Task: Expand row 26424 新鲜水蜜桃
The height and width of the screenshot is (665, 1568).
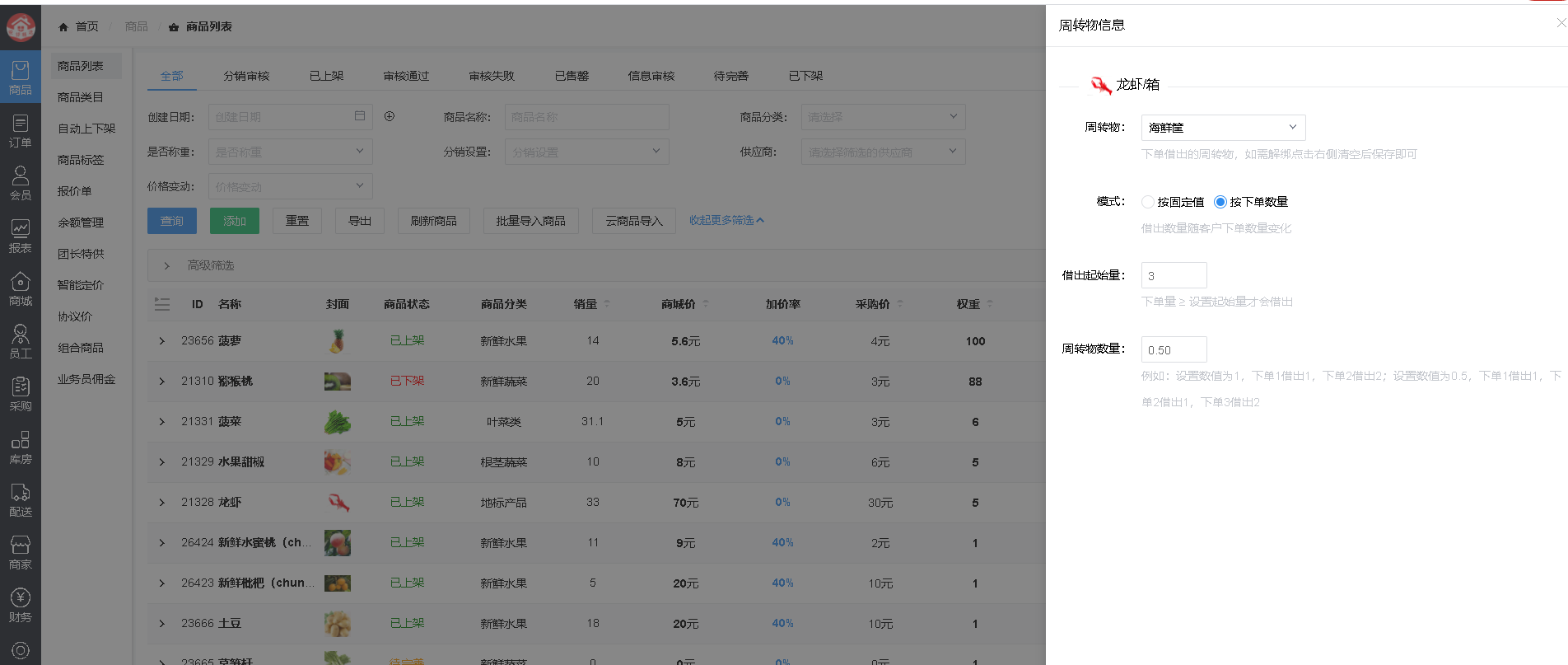Action: point(162,542)
